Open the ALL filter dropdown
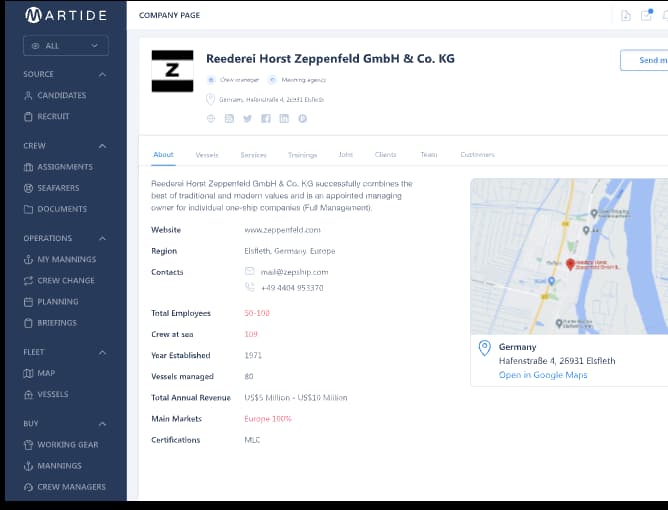The width and height of the screenshot is (668, 510). click(66, 46)
